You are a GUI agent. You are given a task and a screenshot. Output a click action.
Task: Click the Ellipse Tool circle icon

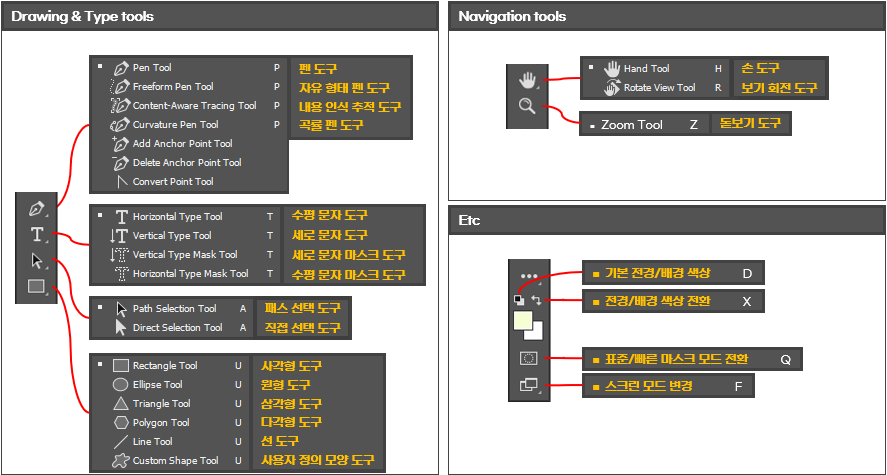[x=120, y=385]
